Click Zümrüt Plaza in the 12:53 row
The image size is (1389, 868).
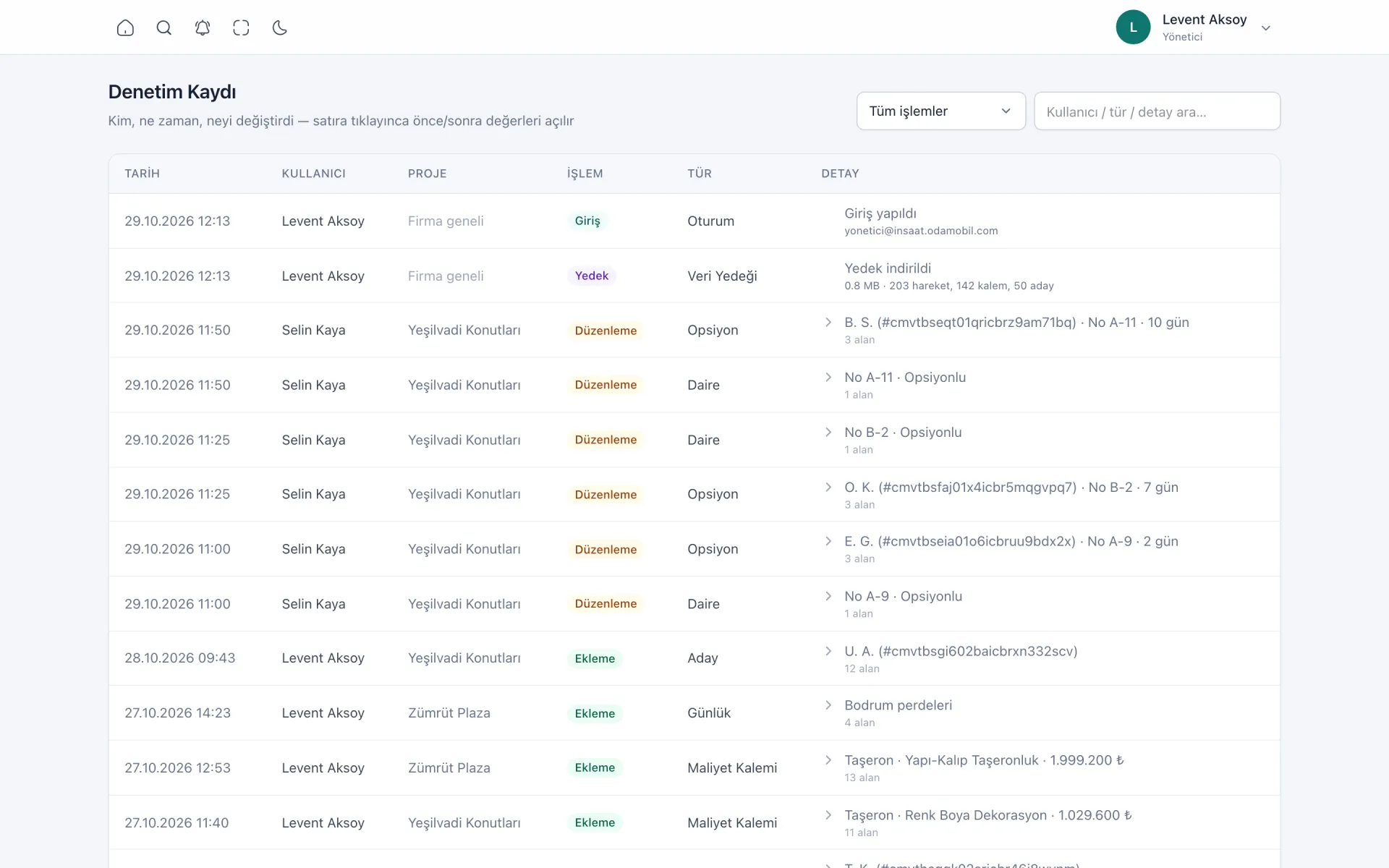(449, 768)
